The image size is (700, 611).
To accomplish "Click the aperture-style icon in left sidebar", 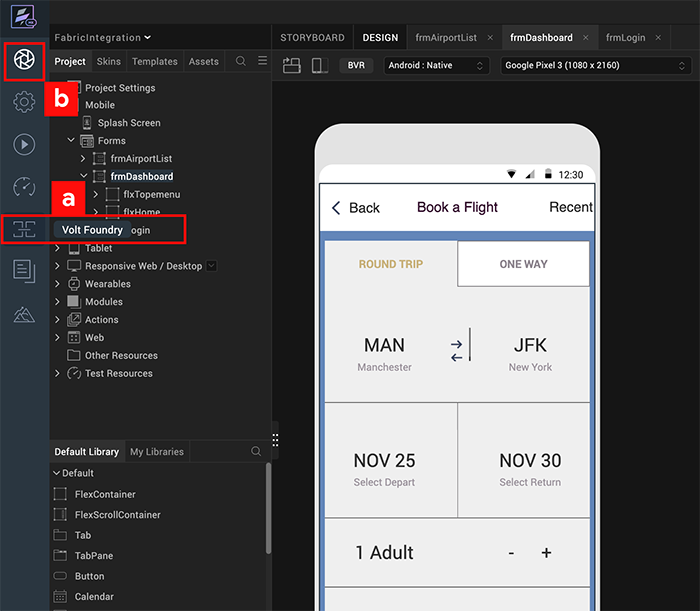I will [x=24, y=61].
